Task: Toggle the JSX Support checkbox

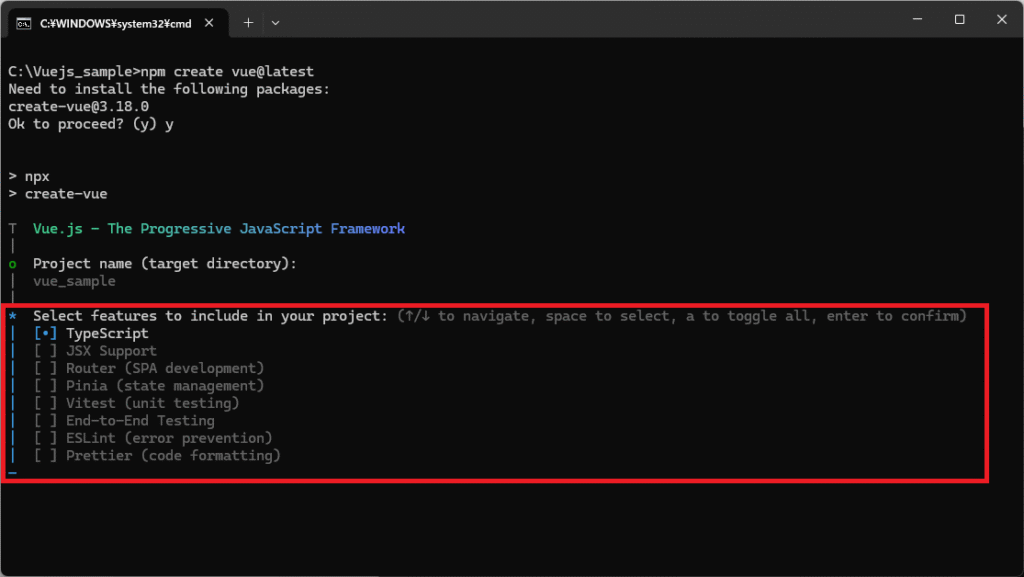Action: pos(46,351)
